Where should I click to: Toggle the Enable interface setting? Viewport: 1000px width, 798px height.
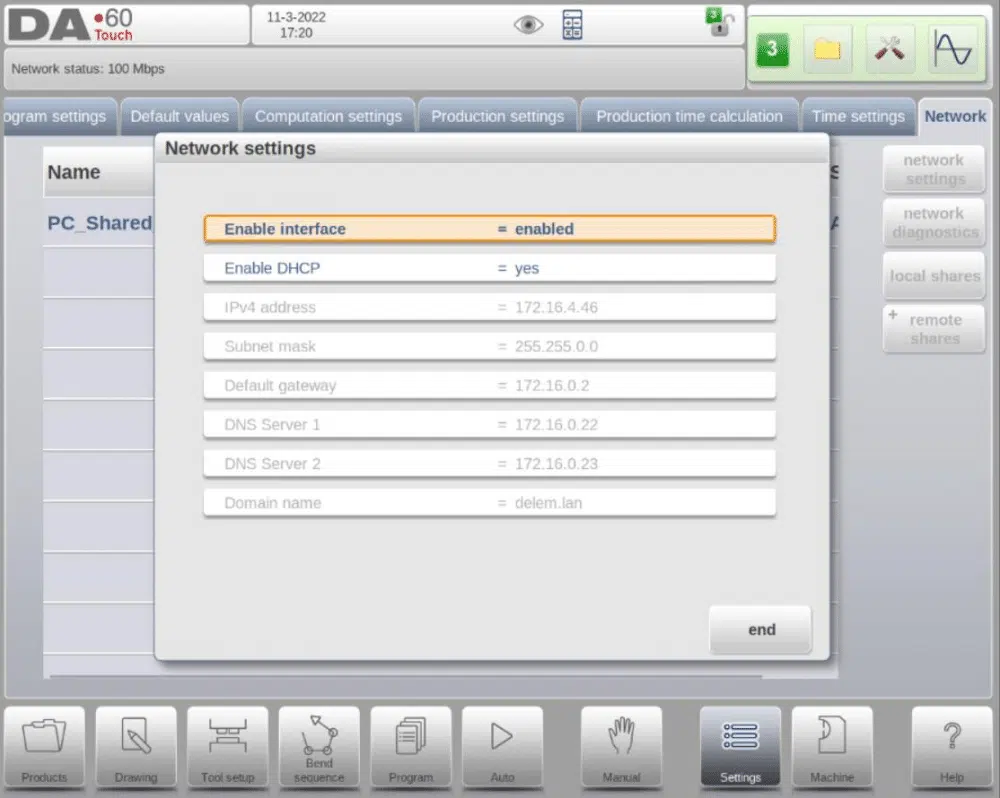point(490,229)
